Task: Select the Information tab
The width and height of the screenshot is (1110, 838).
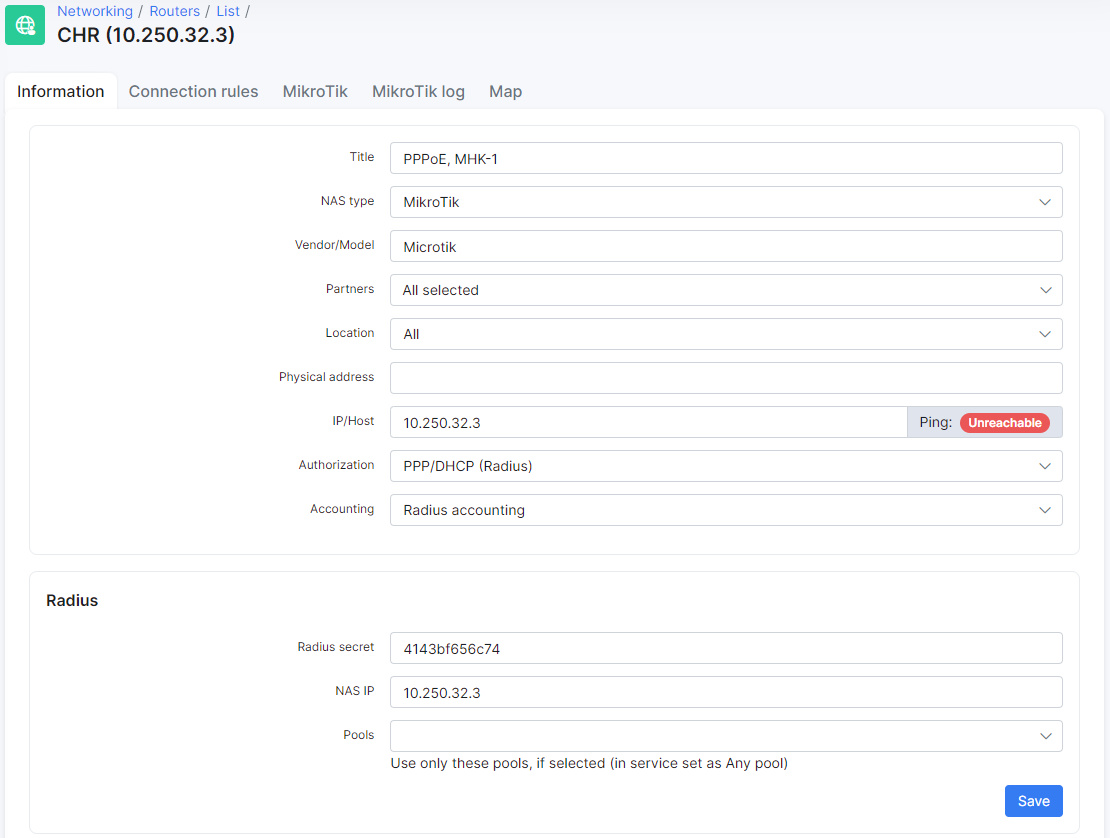Action: tap(61, 91)
